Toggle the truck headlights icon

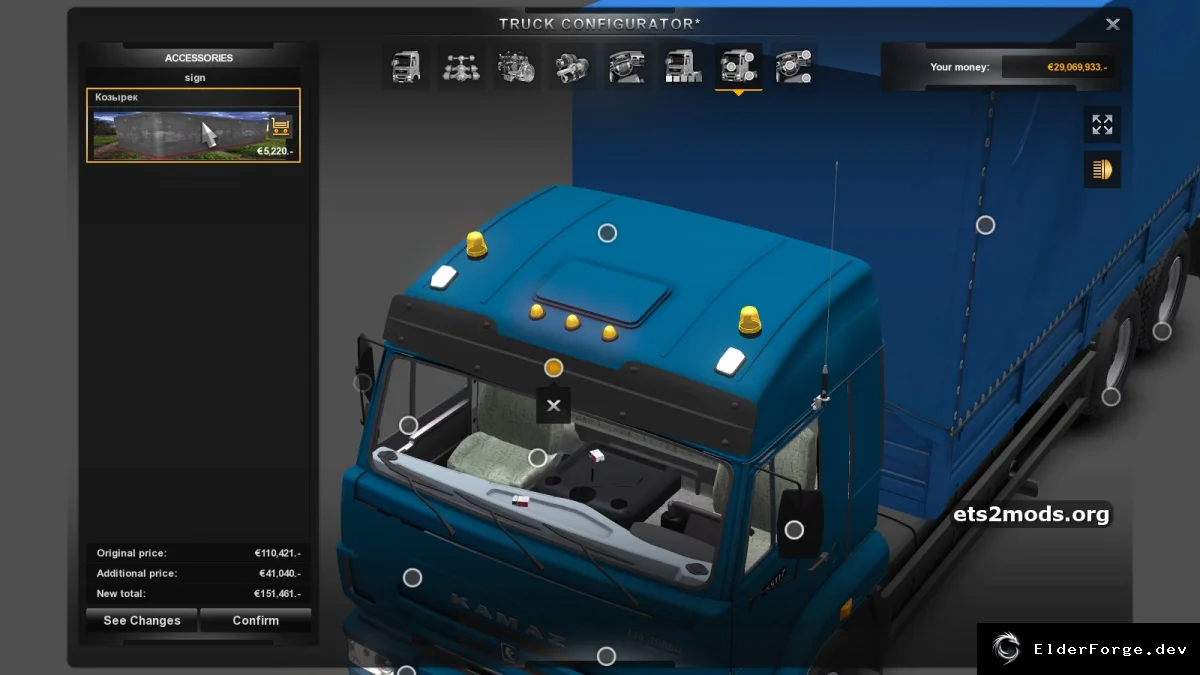point(1102,169)
